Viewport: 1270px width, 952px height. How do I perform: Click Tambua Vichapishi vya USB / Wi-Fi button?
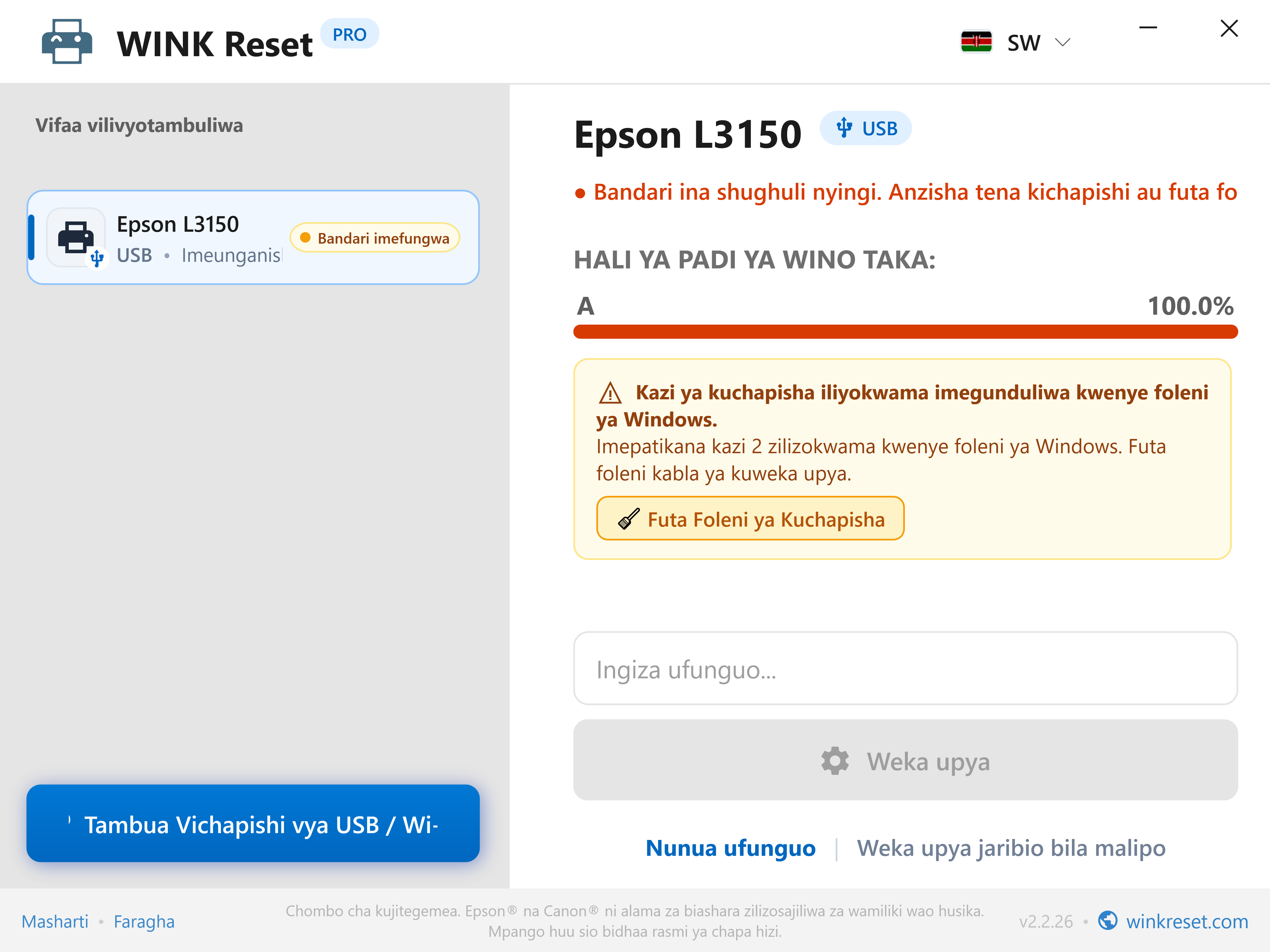[253, 823]
